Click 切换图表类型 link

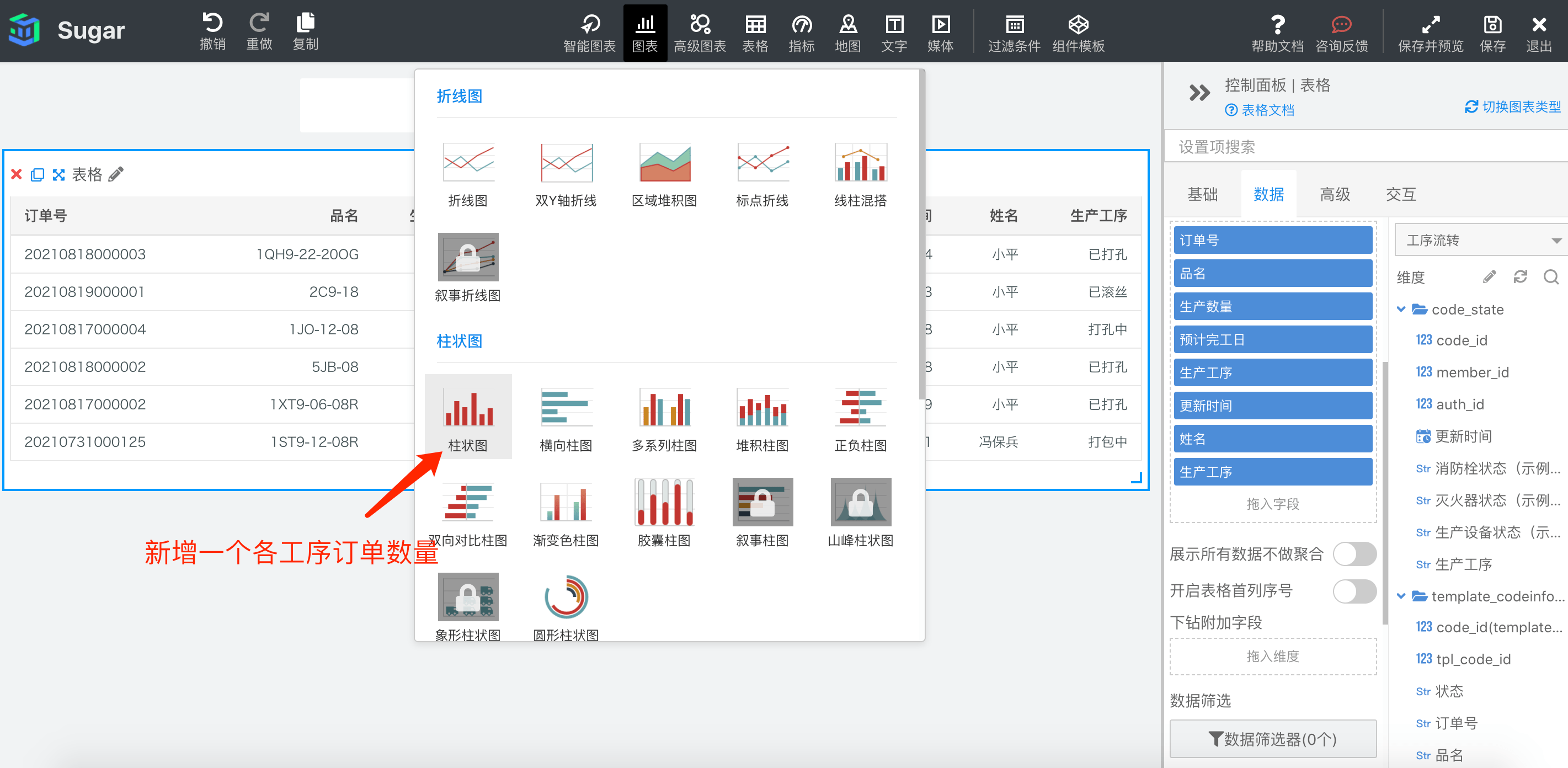tap(1514, 107)
